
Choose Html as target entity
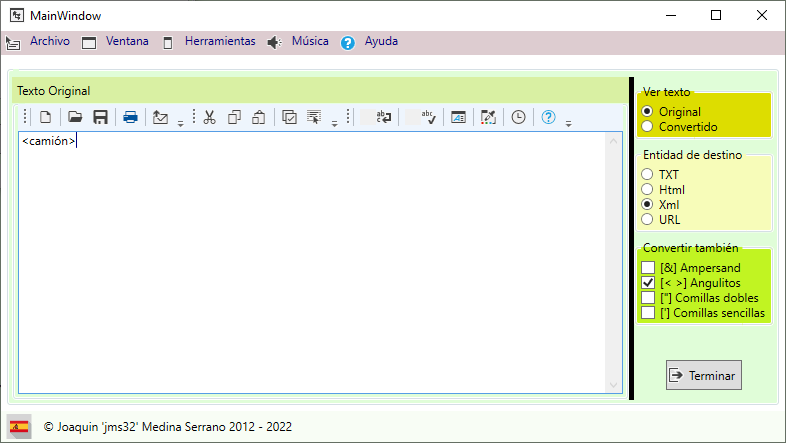648,189
